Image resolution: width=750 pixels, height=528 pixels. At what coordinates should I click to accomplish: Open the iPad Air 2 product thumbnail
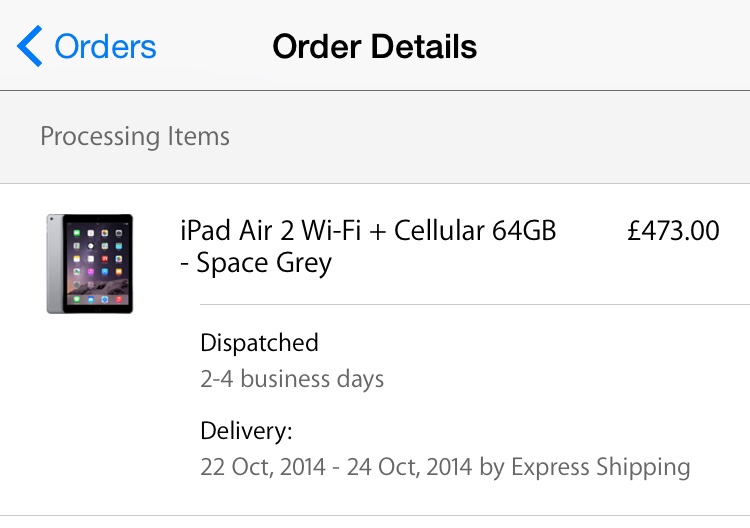89,263
